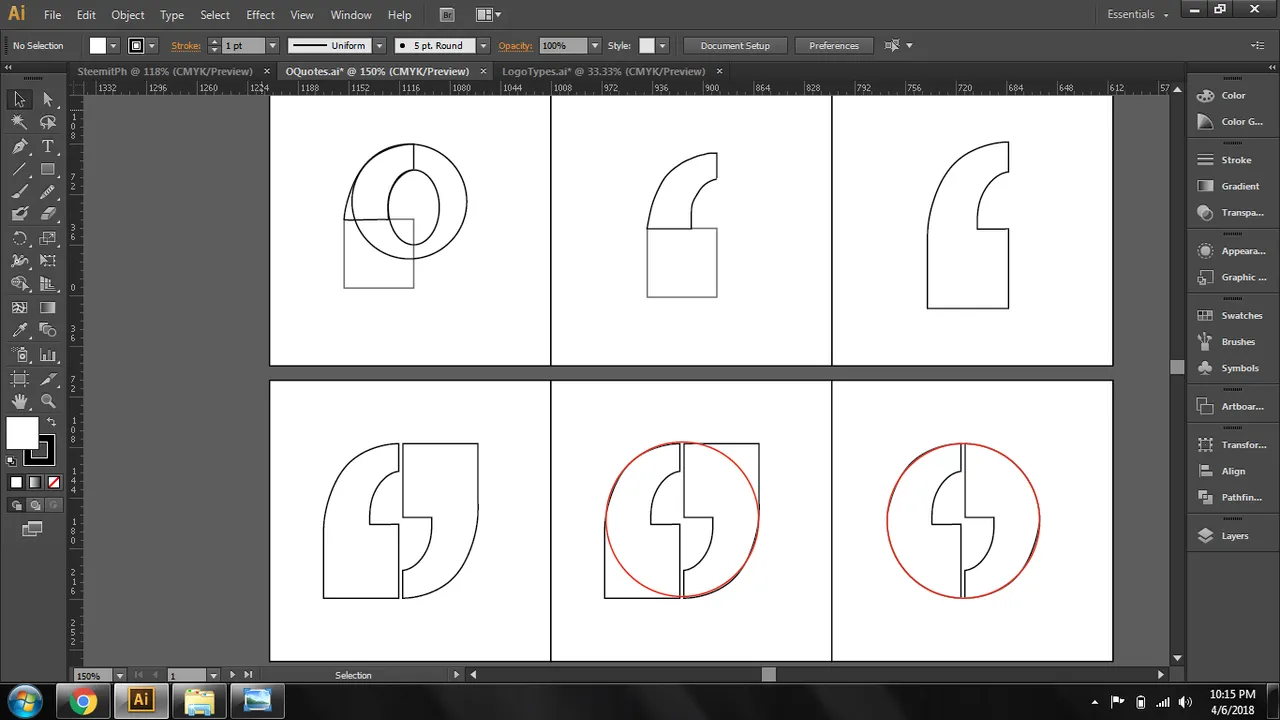This screenshot has height=720, width=1280.
Task: Set paint mode to Color
Action: coord(16,482)
